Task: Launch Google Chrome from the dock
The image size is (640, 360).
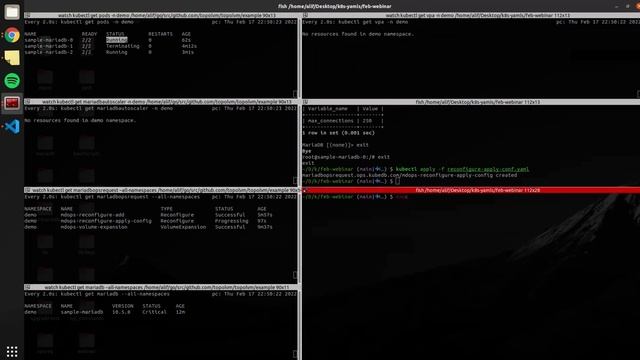Action: click(11, 35)
